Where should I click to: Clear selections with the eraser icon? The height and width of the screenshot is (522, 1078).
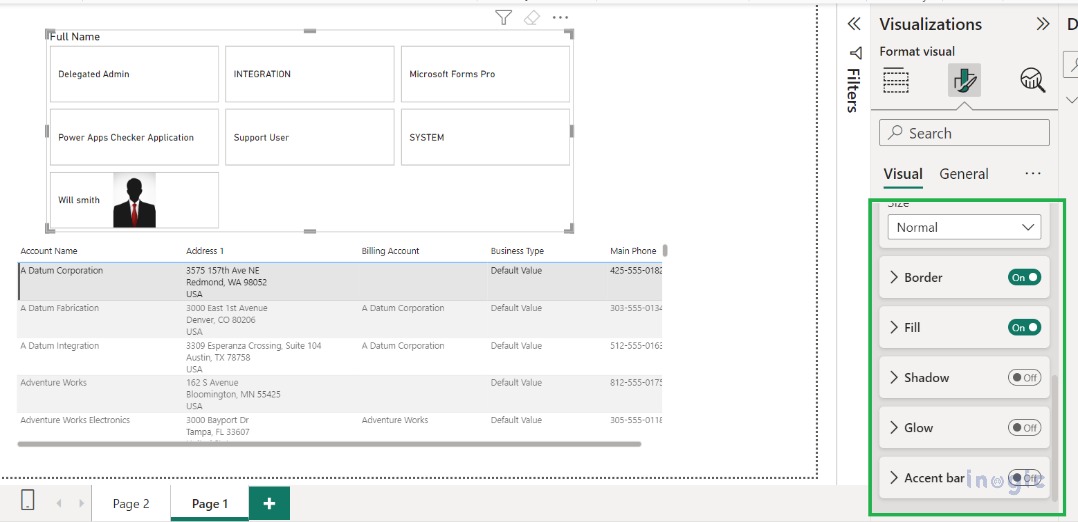point(532,17)
